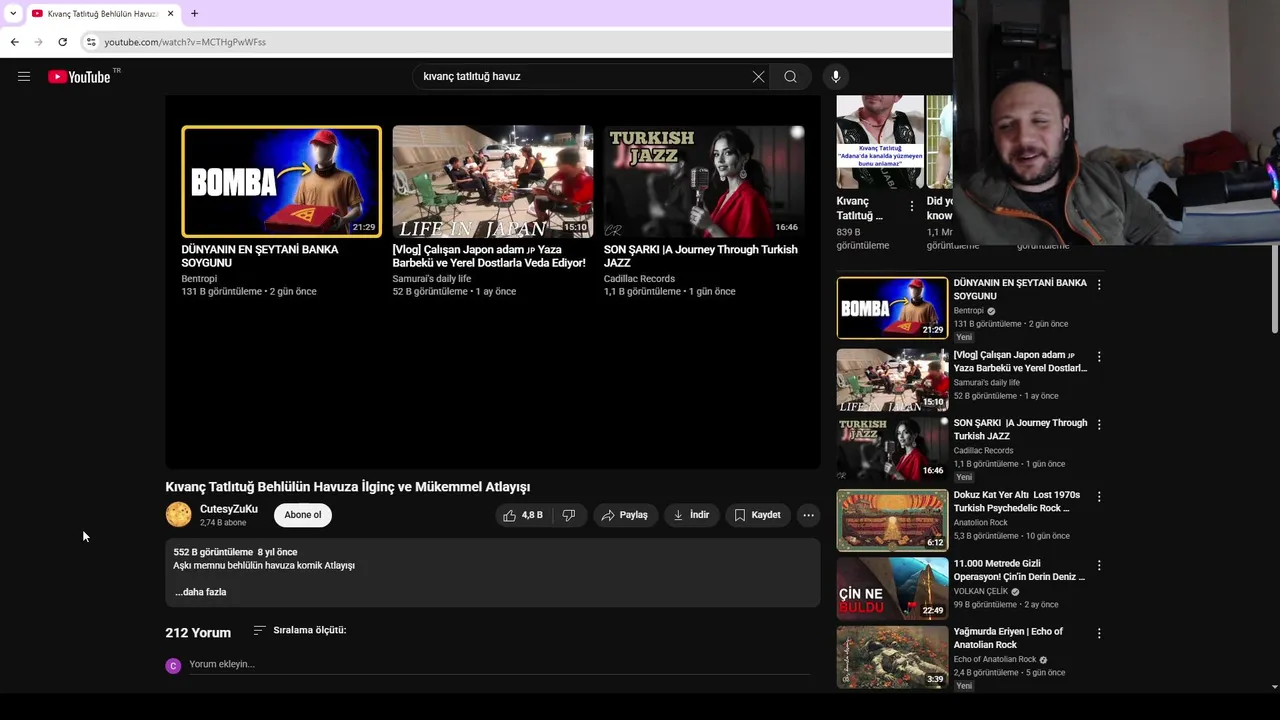Image resolution: width=1280 pixels, height=720 pixels.
Task: Open VOLKAN ÇELİK channel link
Action: coord(980,591)
